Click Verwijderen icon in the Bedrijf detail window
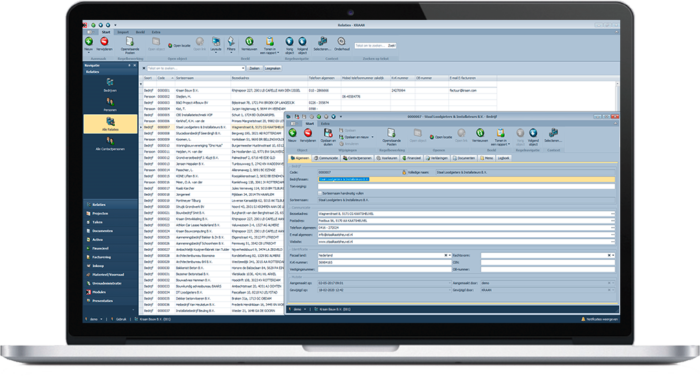The width and height of the screenshot is (700, 376). (308, 133)
